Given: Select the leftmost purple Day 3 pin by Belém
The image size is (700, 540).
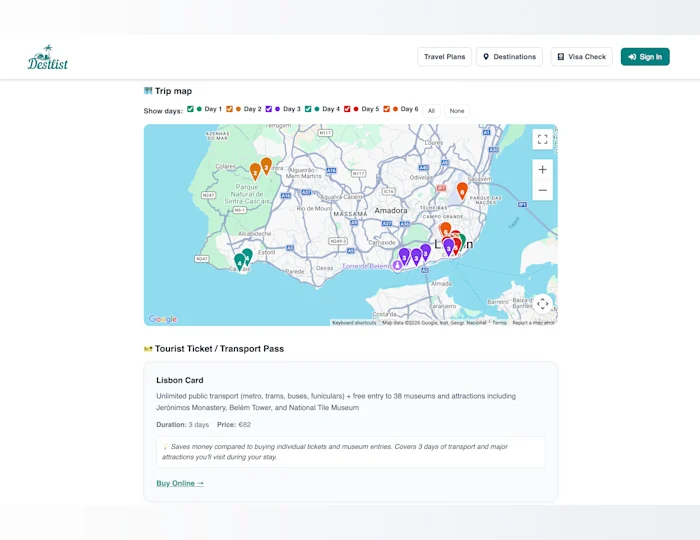Looking at the screenshot, I should [404, 257].
